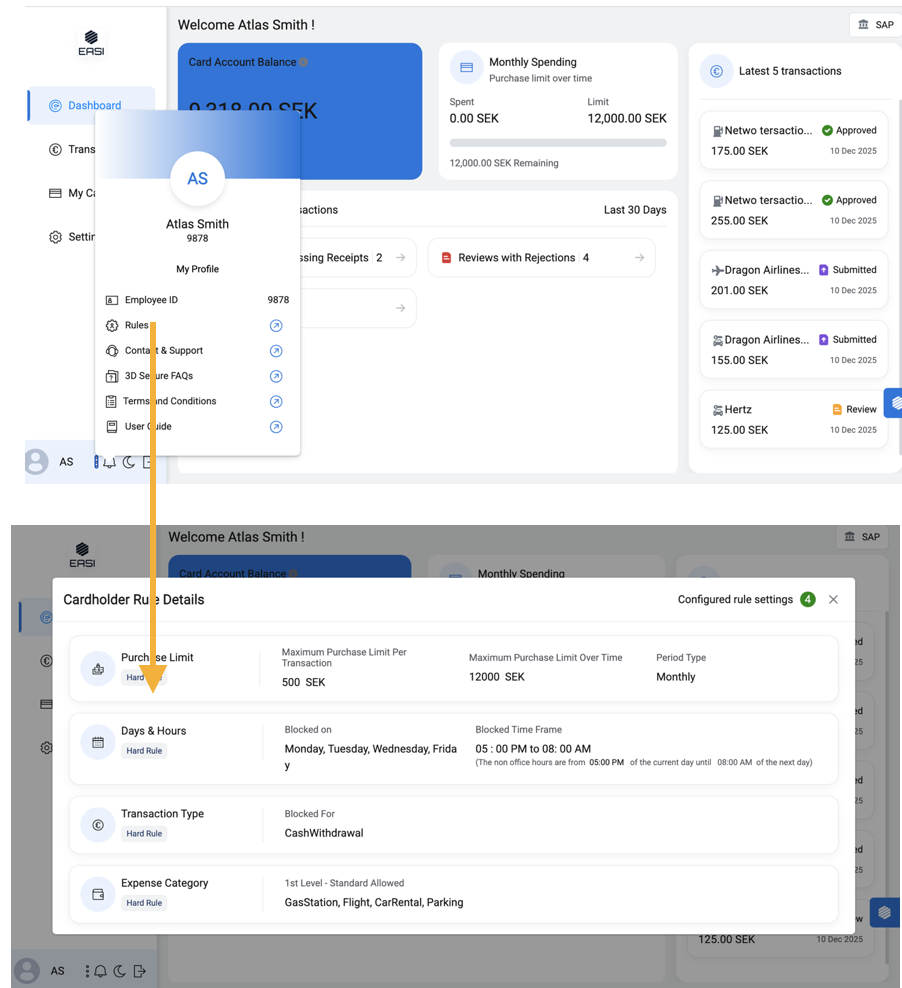Screen dimensions: 902x988
Task: Click the Contact & Support arrow icon
Action: (276, 351)
